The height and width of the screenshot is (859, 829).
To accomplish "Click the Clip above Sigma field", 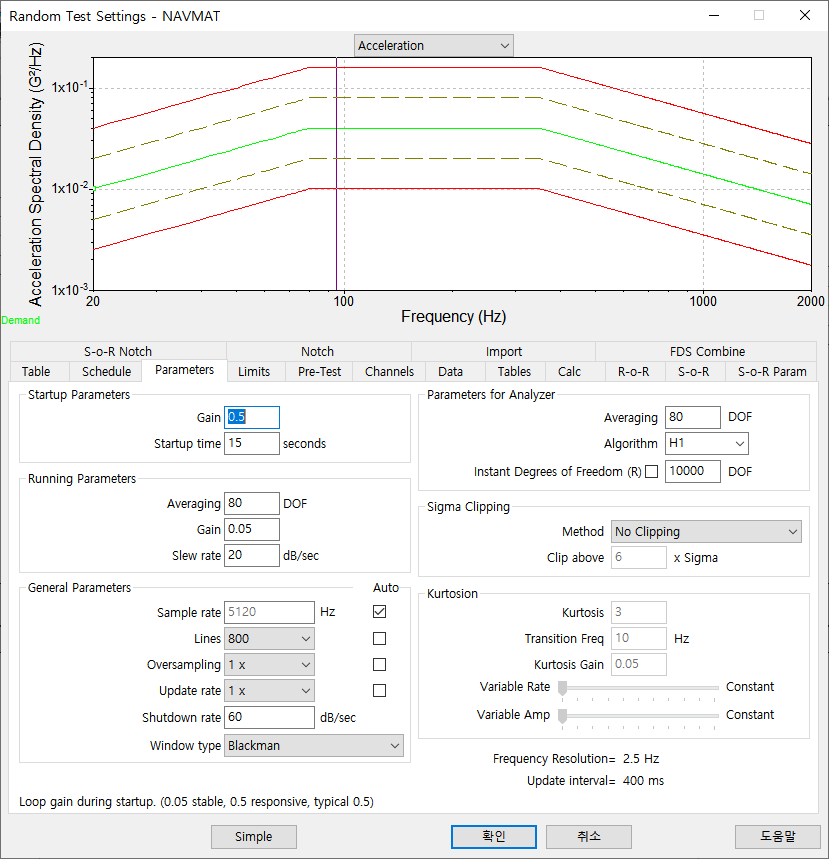I will [x=639, y=557].
